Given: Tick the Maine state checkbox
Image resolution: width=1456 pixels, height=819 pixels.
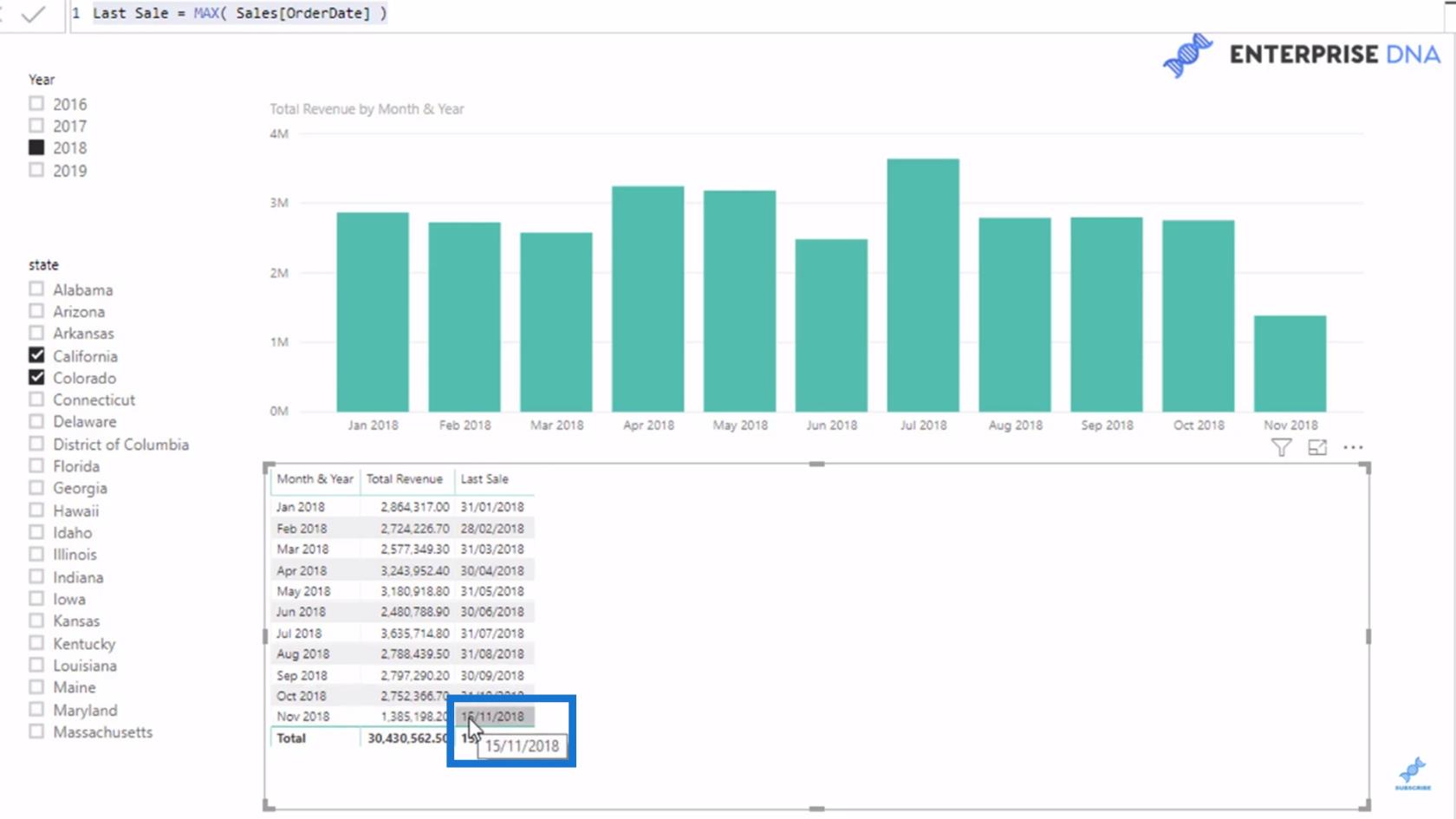Looking at the screenshot, I should tap(36, 687).
